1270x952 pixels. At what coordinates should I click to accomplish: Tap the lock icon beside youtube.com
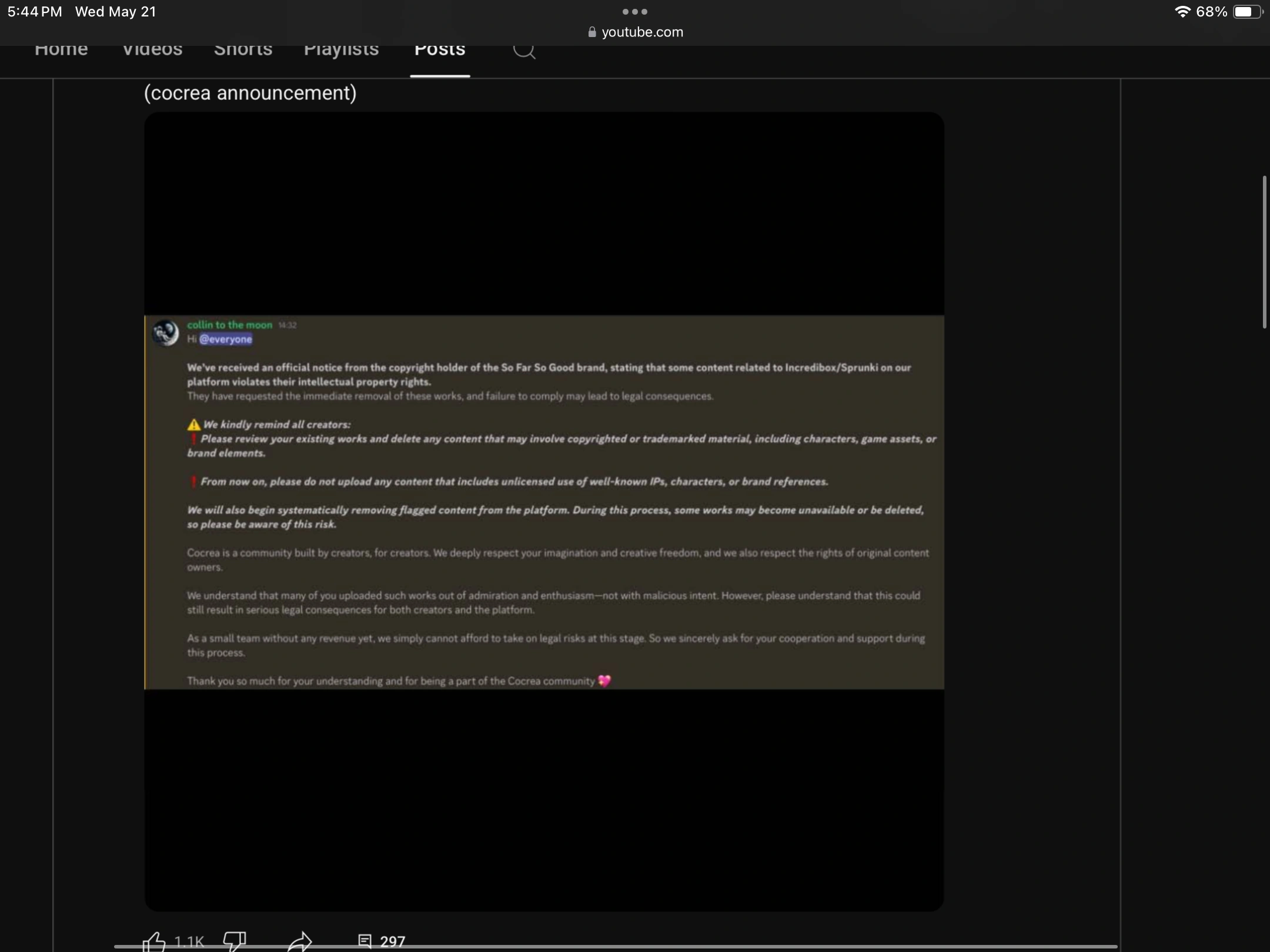pos(592,32)
